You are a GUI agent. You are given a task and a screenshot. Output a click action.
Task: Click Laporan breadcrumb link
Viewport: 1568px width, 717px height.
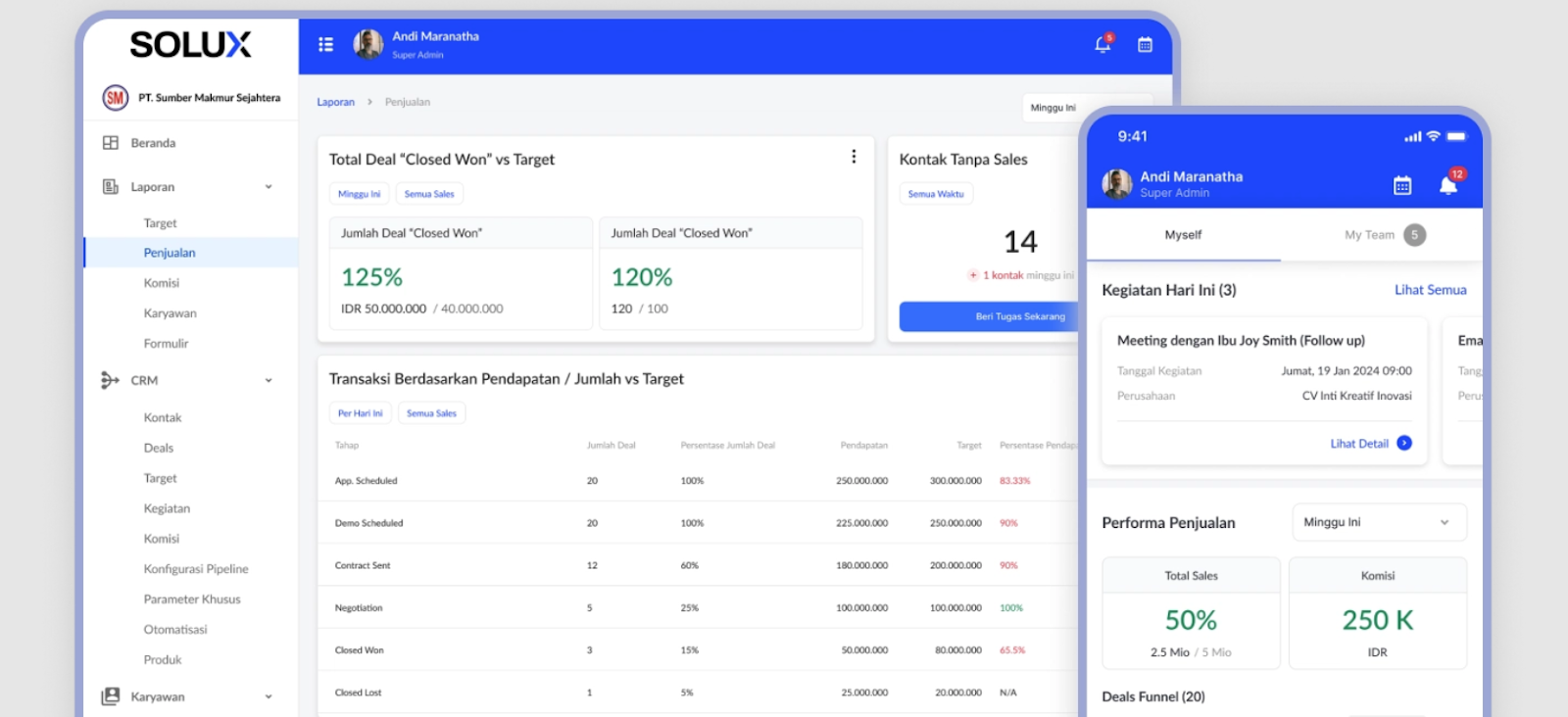335,102
